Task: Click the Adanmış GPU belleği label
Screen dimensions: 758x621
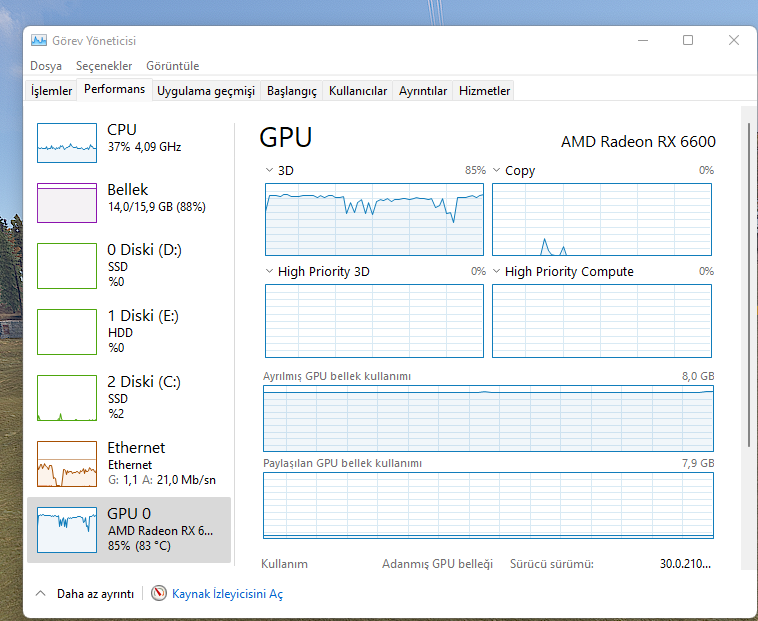Action: click(x=437, y=564)
